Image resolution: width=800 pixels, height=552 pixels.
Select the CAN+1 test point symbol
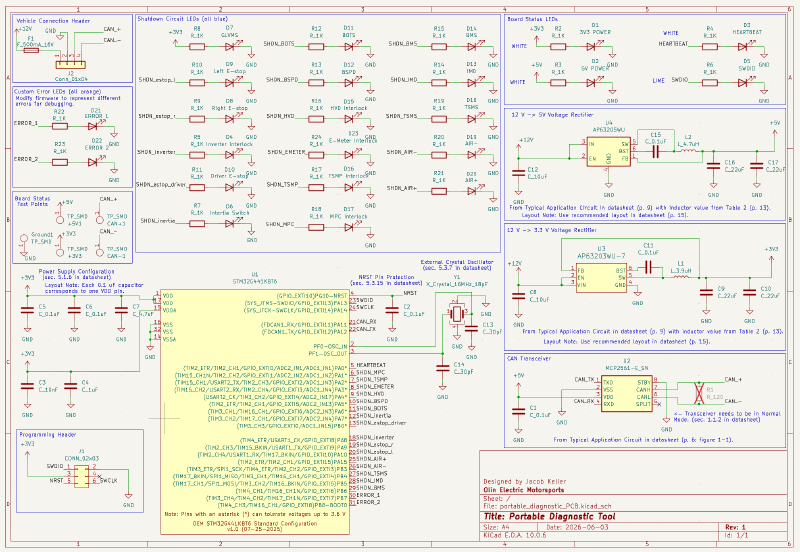coord(101,218)
